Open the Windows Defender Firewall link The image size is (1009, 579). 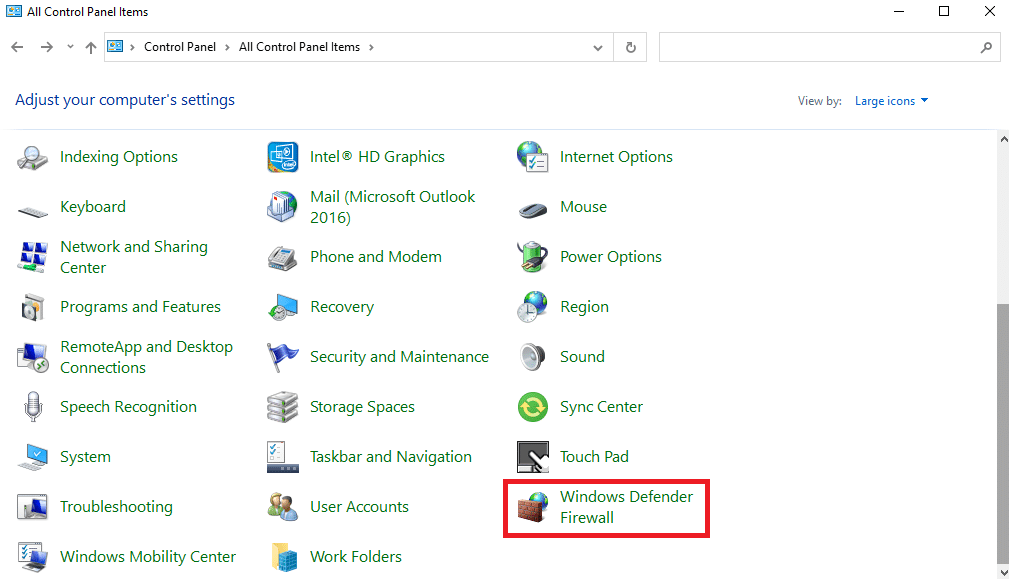tap(626, 507)
